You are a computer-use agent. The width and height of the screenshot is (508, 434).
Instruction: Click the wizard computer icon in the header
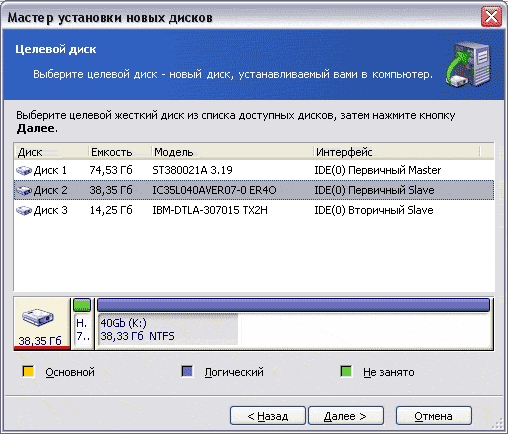click(x=469, y=64)
